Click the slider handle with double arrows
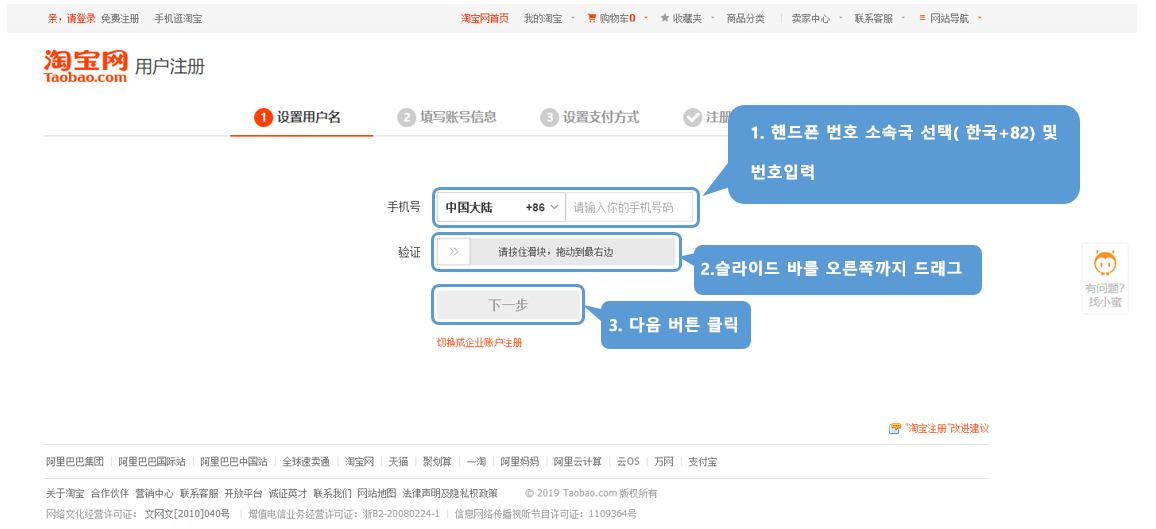This screenshot has width=1156, height=529. [454, 252]
